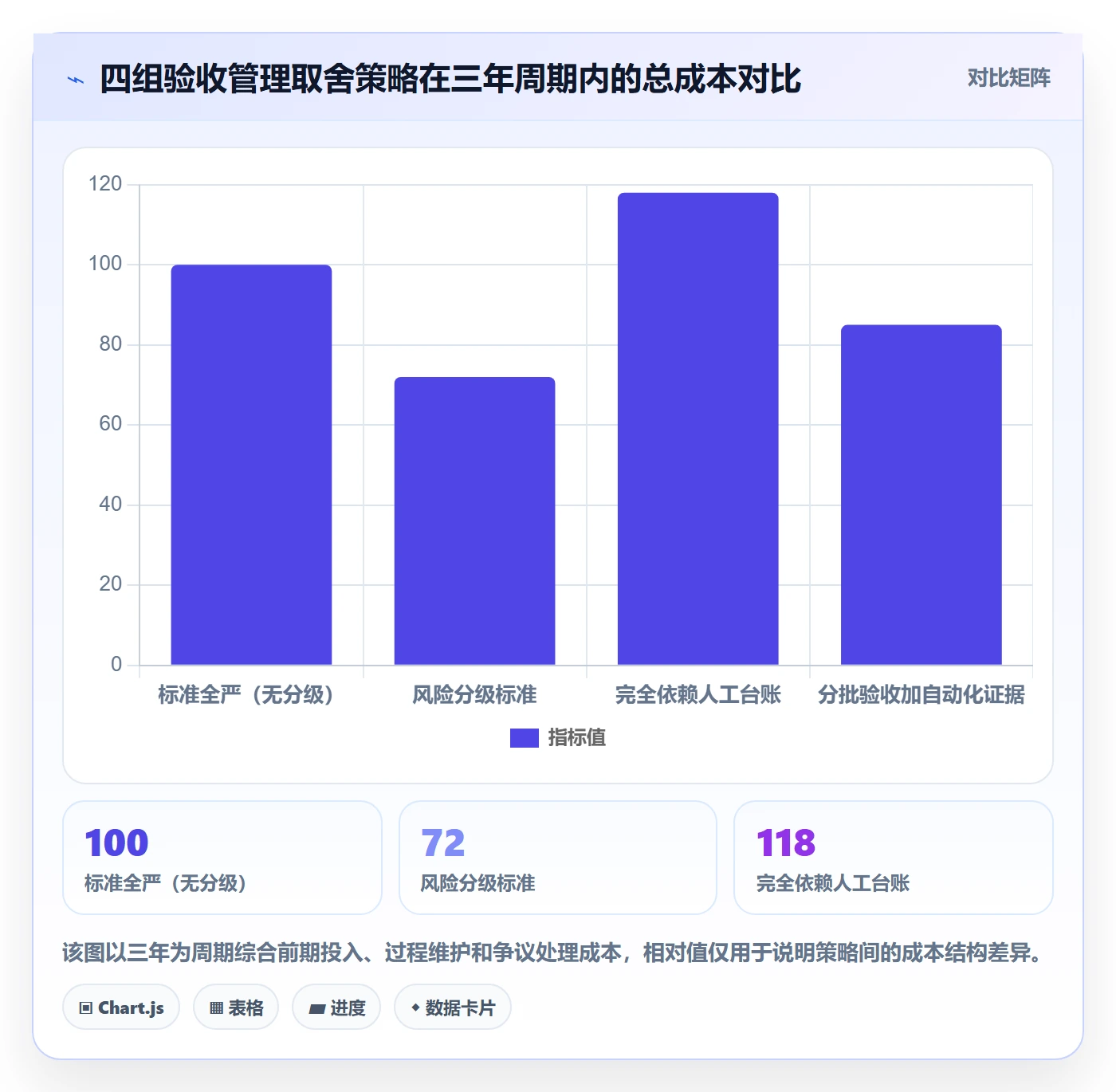The image size is (1116, 1092).
Task: Click the x-axis label 分批验收加自动化证据
Action: pos(921,695)
